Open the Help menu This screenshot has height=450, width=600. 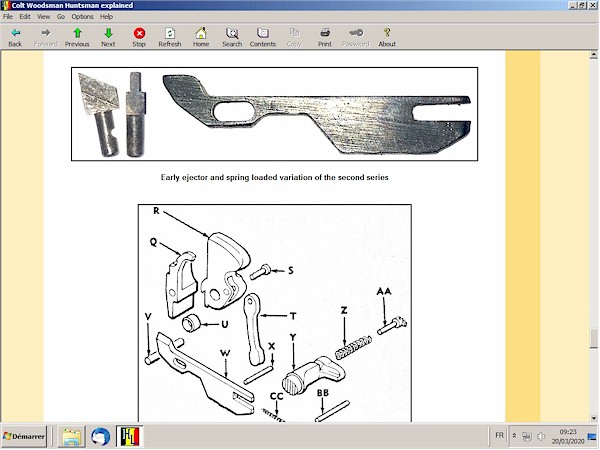(106, 17)
